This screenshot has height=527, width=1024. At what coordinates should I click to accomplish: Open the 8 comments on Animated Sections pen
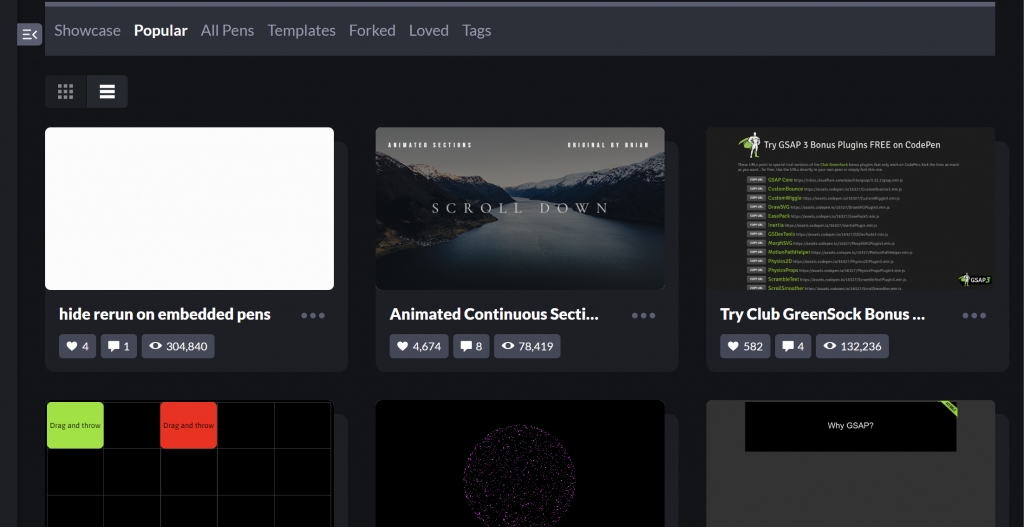point(471,346)
